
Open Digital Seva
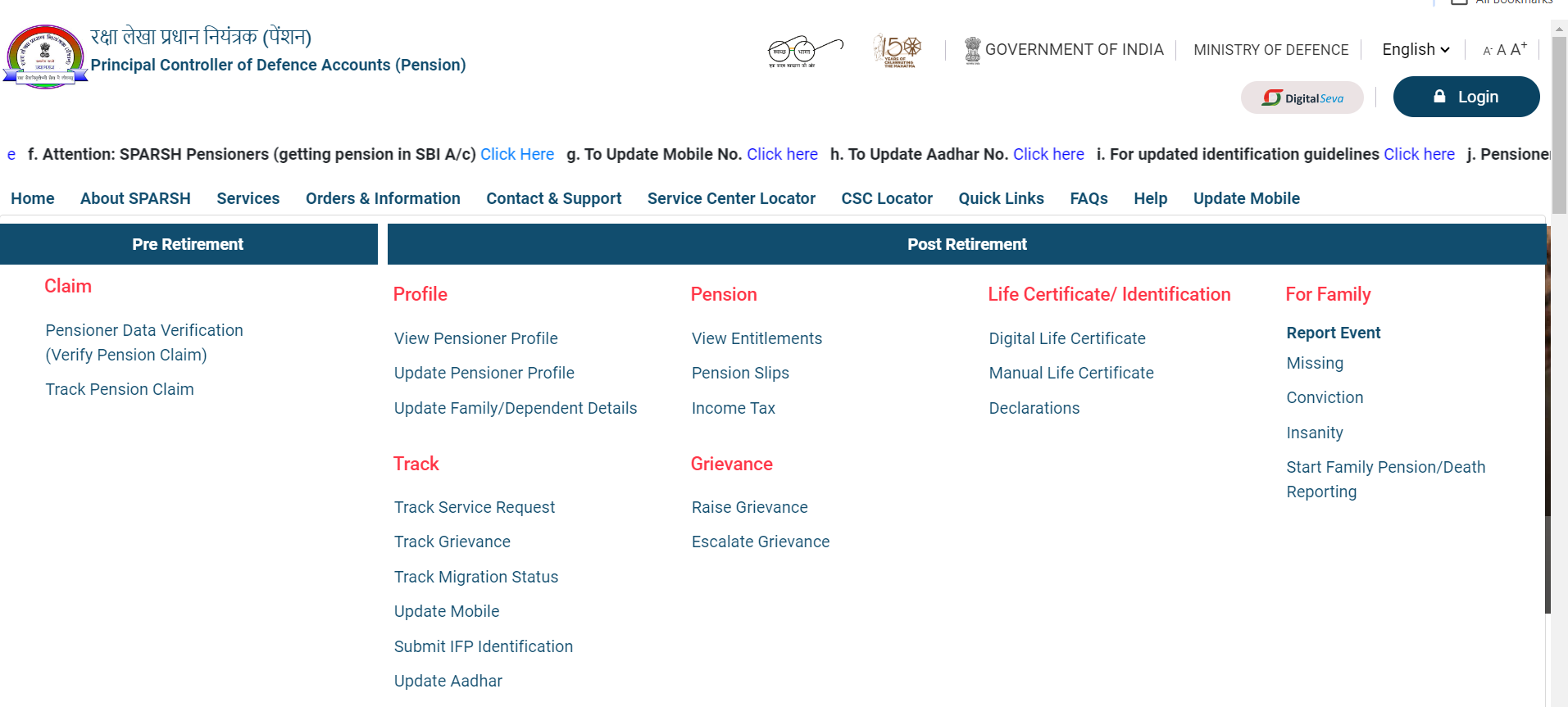click(1302, 97)
